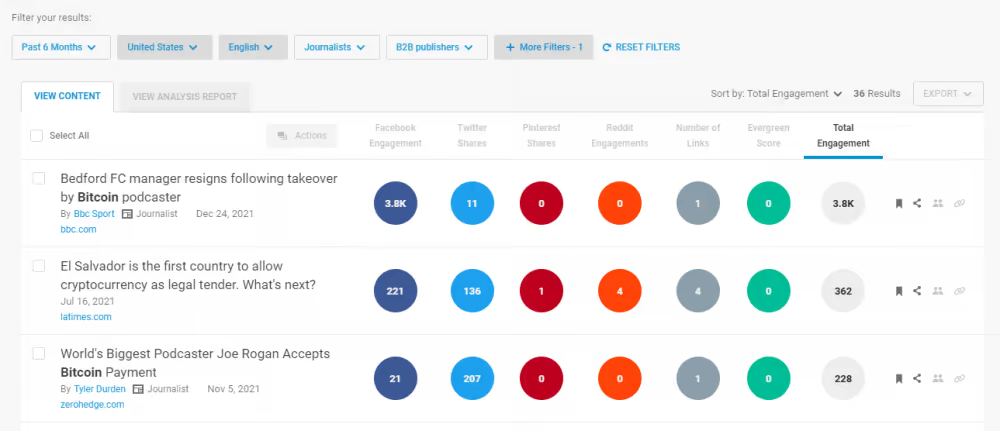Change Sort by Total Engagement dropdown
Image resolution: width=1000 pixels, height=431 pixels.
[777, 94]
